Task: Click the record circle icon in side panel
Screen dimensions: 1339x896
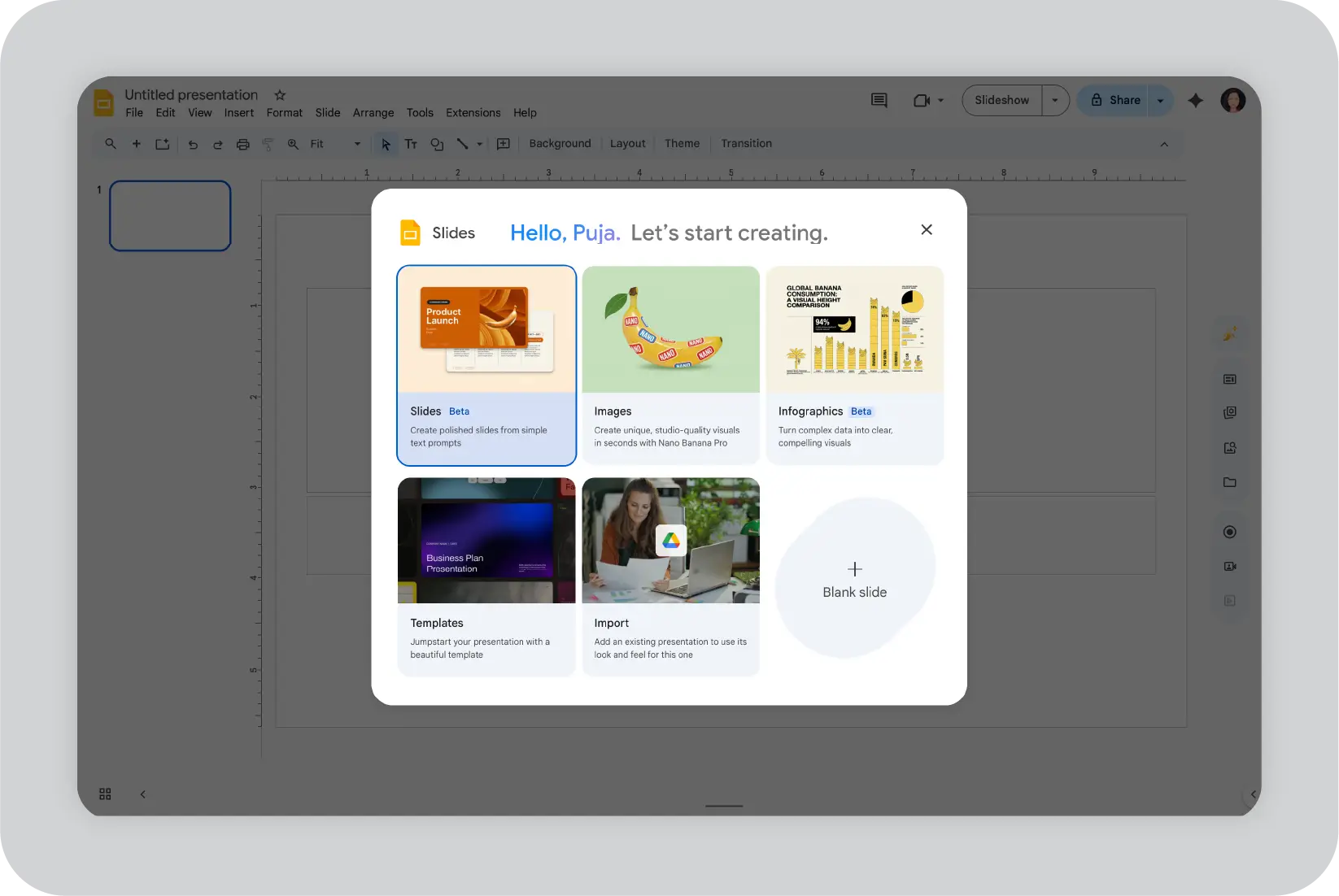Action: tap(1230, 532)
